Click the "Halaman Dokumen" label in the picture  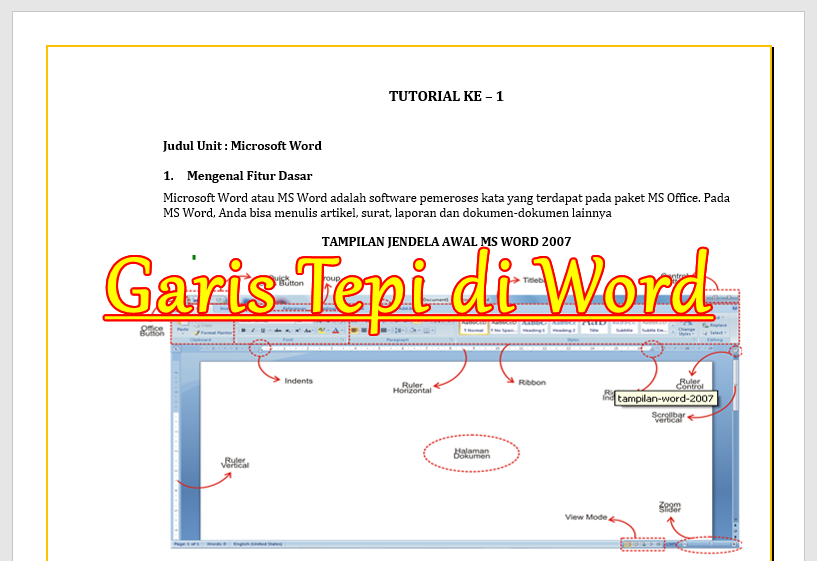tap(472, 453)
